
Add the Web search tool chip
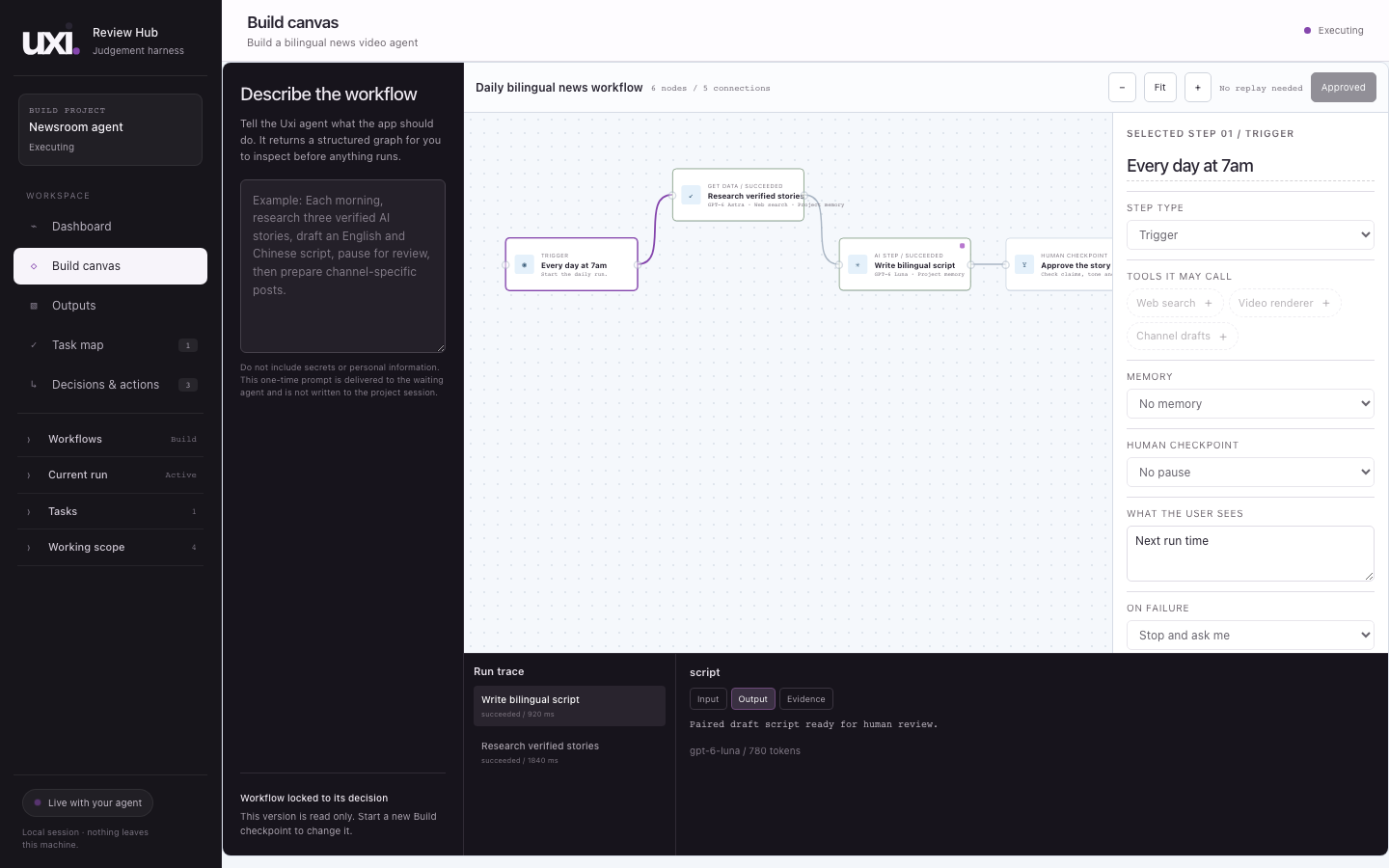[x=1175, y=303]
